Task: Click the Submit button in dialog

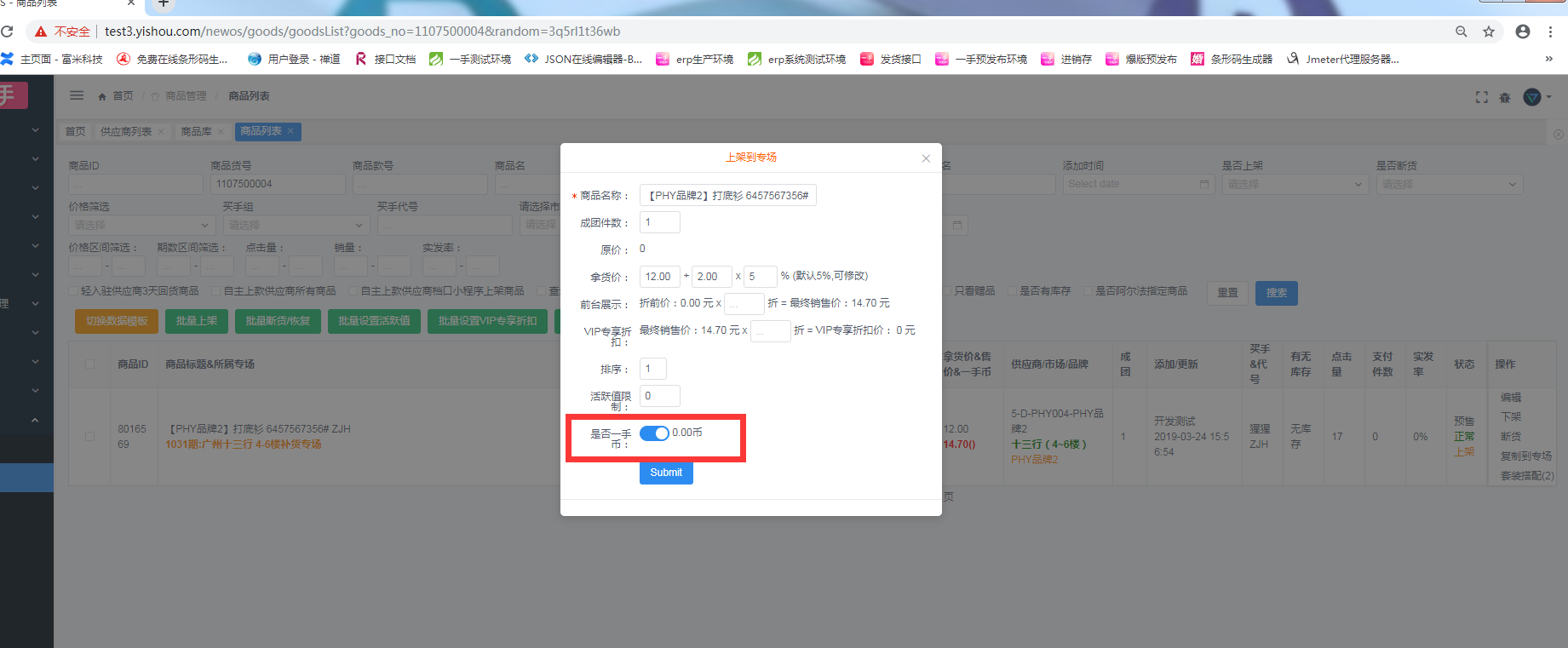Action: 666,473
